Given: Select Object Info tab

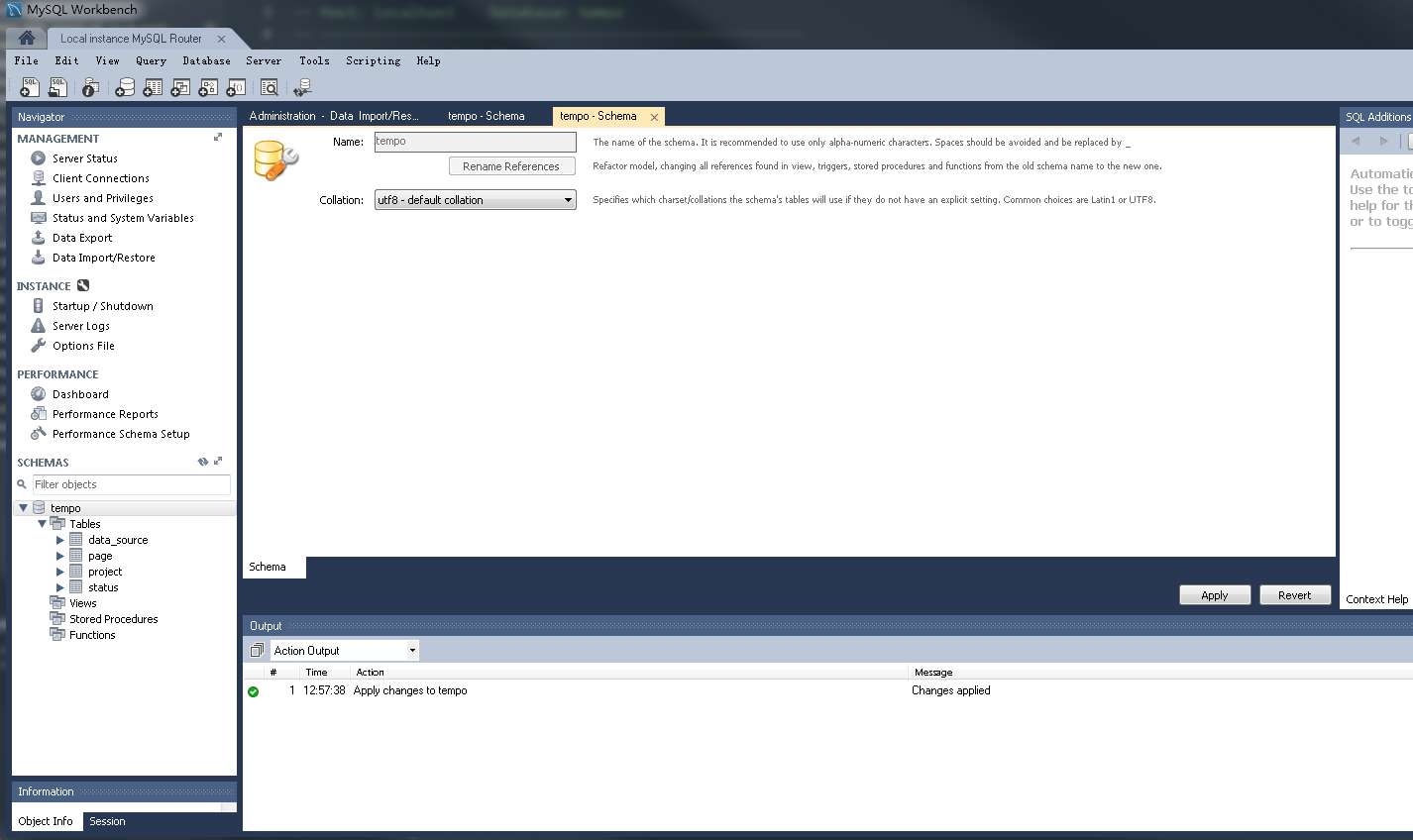Looking at the screenshot, I should tap(46, 821).
